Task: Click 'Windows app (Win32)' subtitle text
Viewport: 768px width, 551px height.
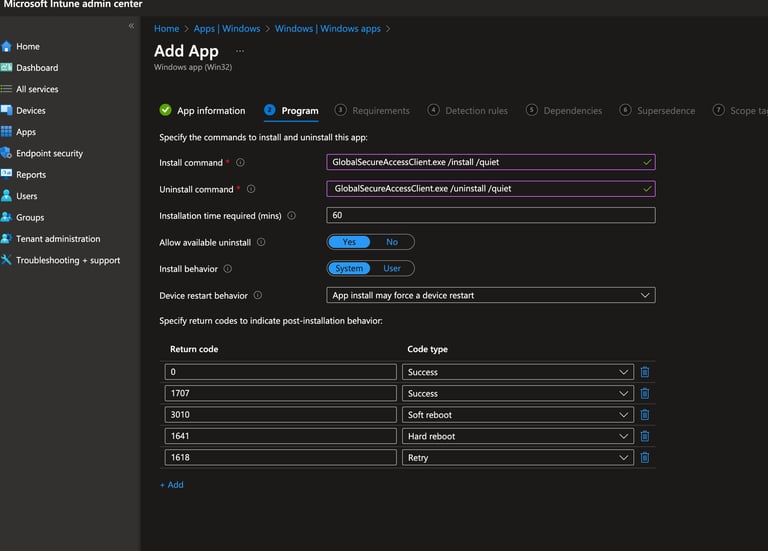Action: [x=193, y=67]
